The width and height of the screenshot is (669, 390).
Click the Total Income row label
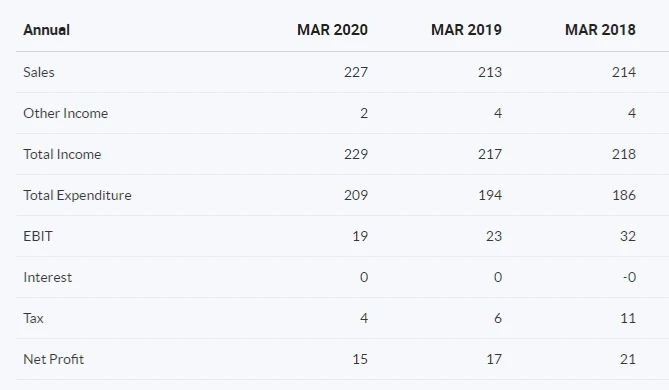click(62, 154)
